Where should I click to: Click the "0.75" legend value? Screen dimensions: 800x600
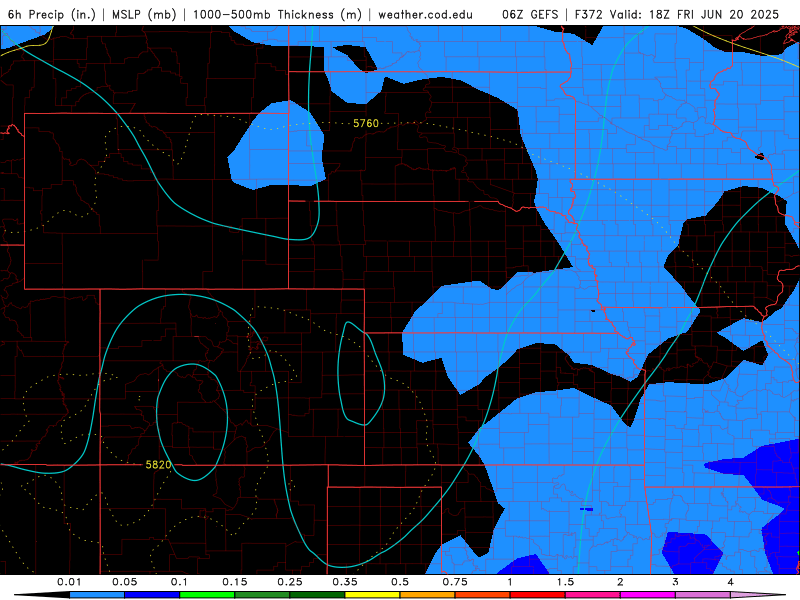455,582
